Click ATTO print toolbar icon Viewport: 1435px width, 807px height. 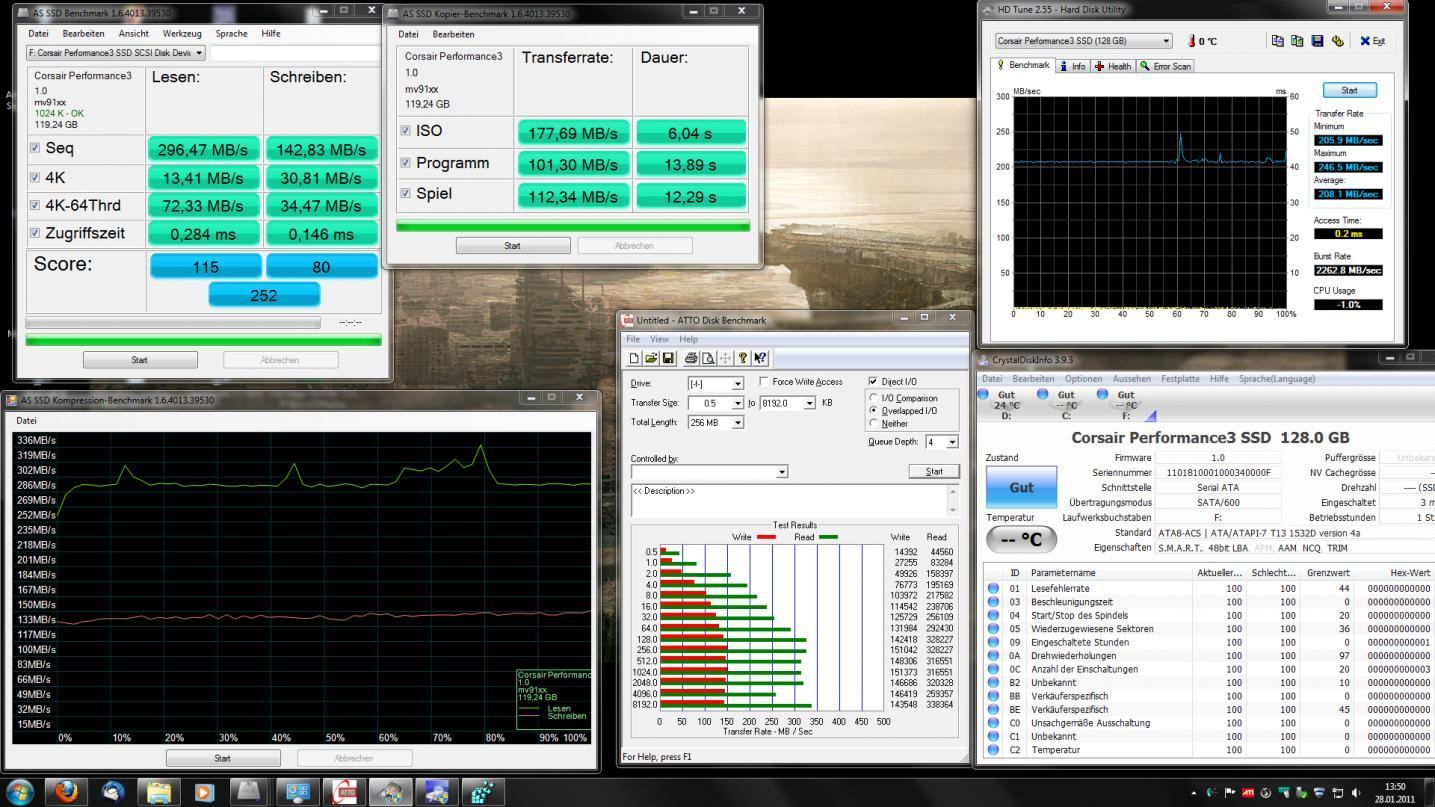point(691,358)
